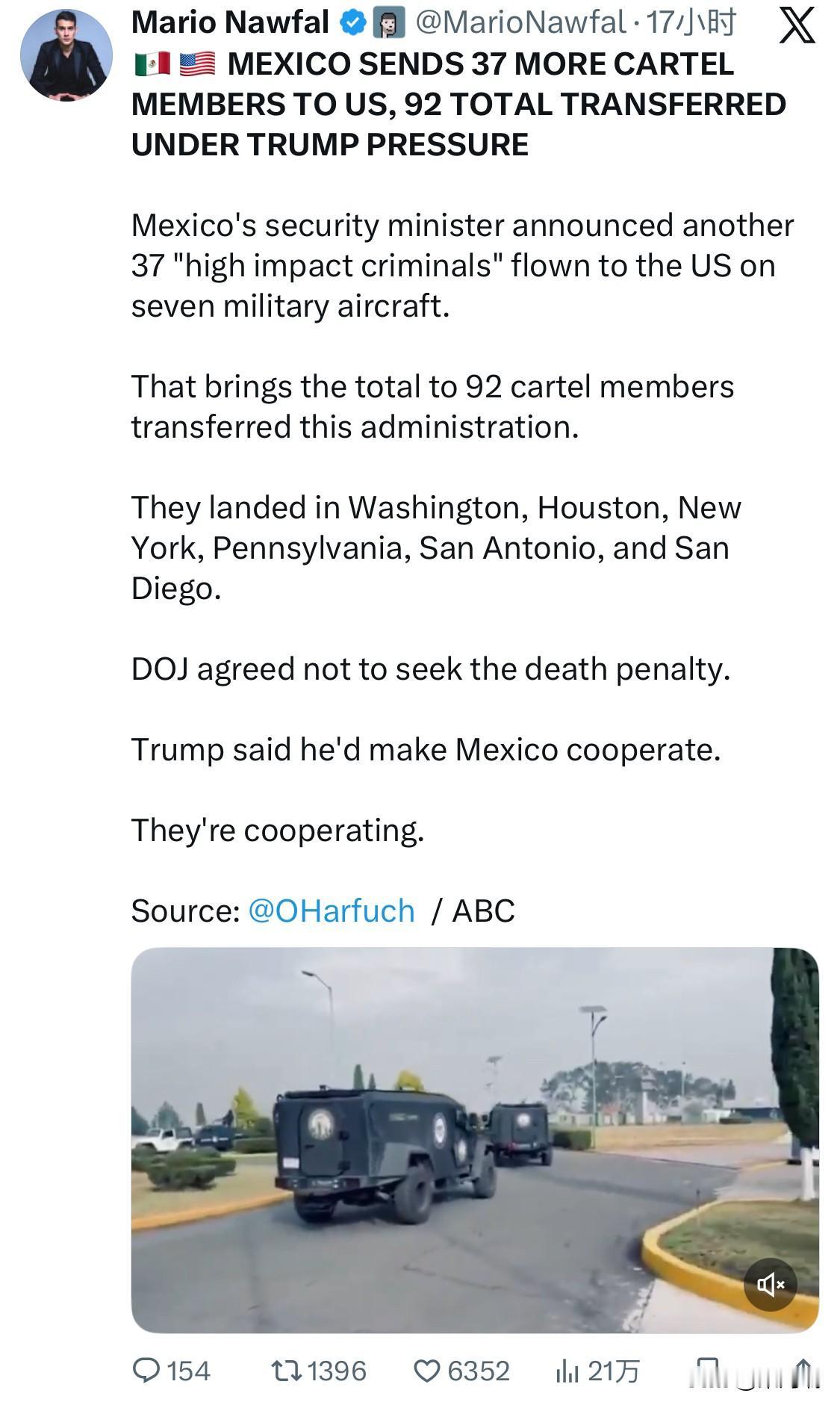Click the 6352 likes count
This screenshot has width=840, height=1408.
click(x=479, y=1371)
